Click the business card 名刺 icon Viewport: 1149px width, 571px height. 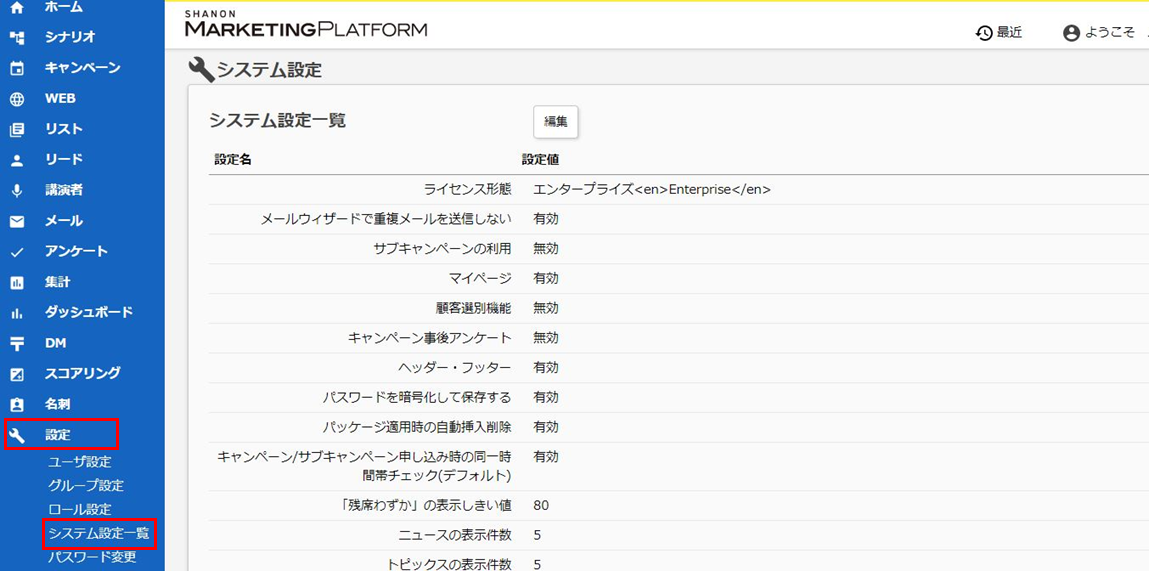[x=17, y=405]
